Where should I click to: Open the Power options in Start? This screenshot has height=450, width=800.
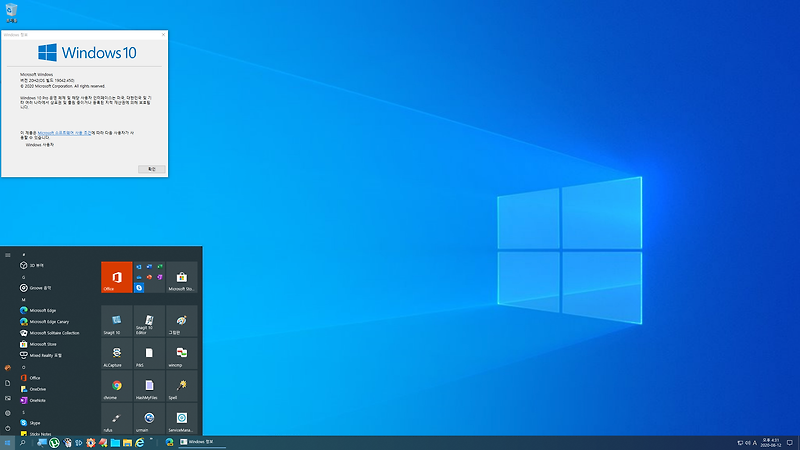tap(8, 428)
